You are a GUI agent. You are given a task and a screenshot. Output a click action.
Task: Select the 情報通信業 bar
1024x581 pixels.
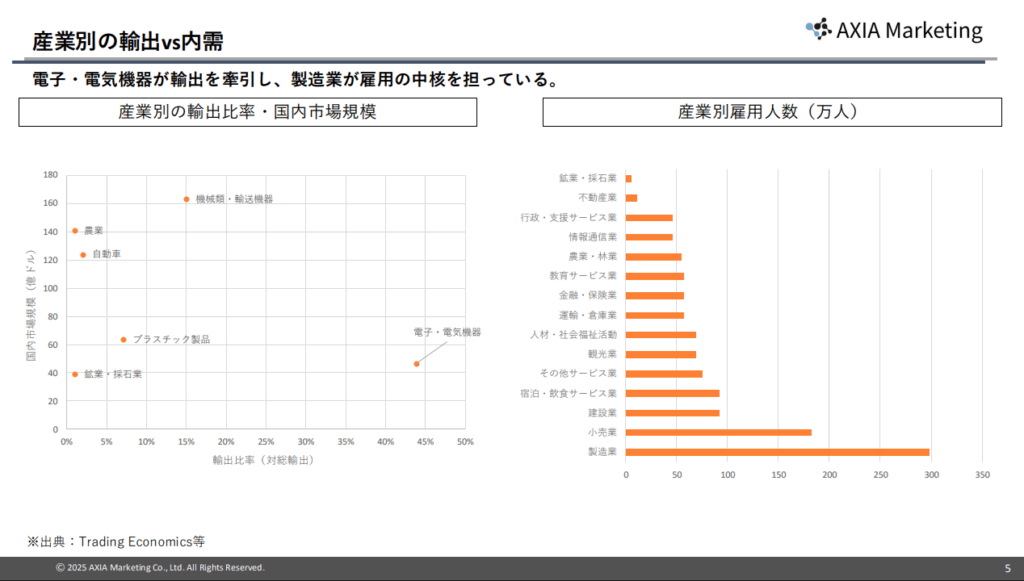coord(649,237)
